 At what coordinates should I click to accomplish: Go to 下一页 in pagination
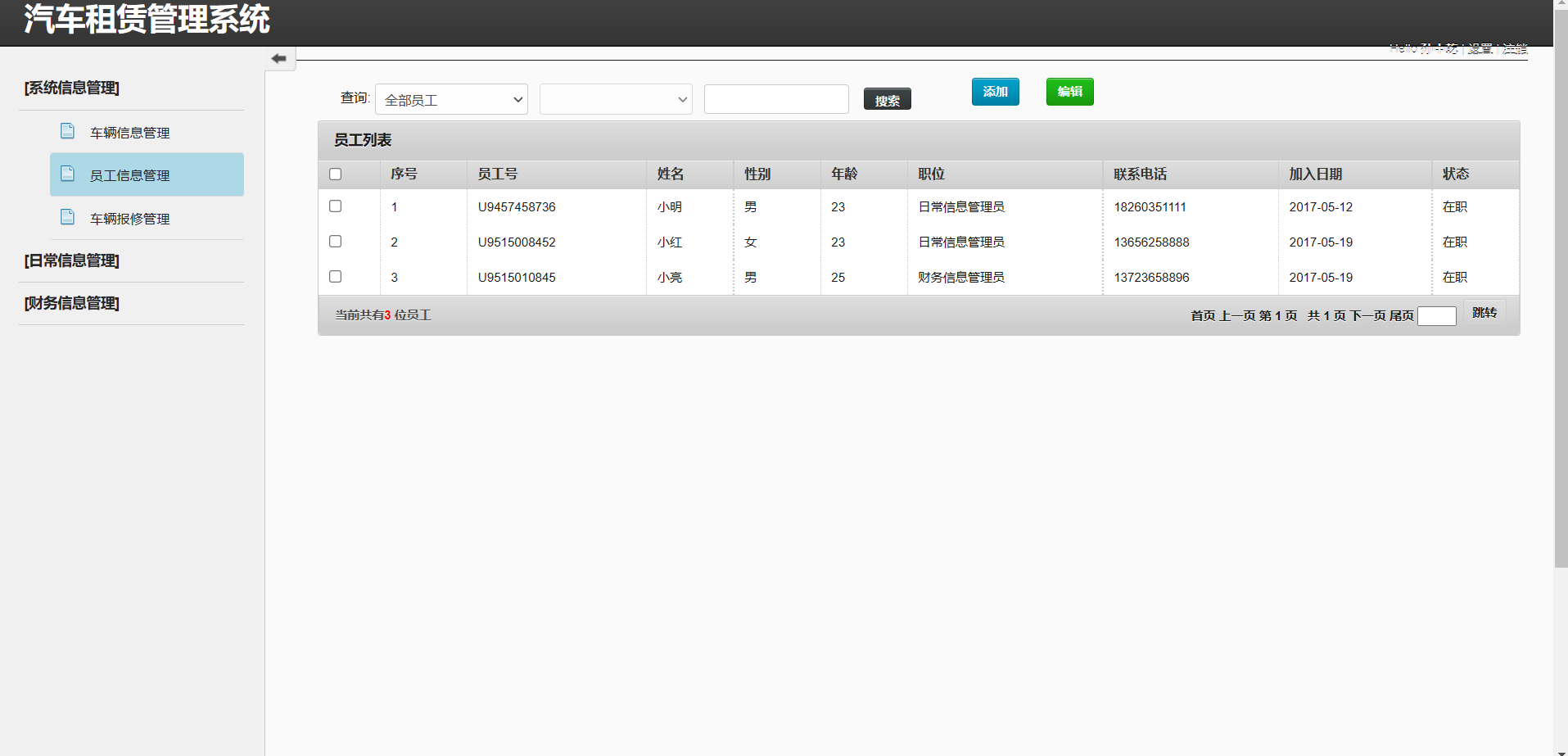click(1368, 315)
